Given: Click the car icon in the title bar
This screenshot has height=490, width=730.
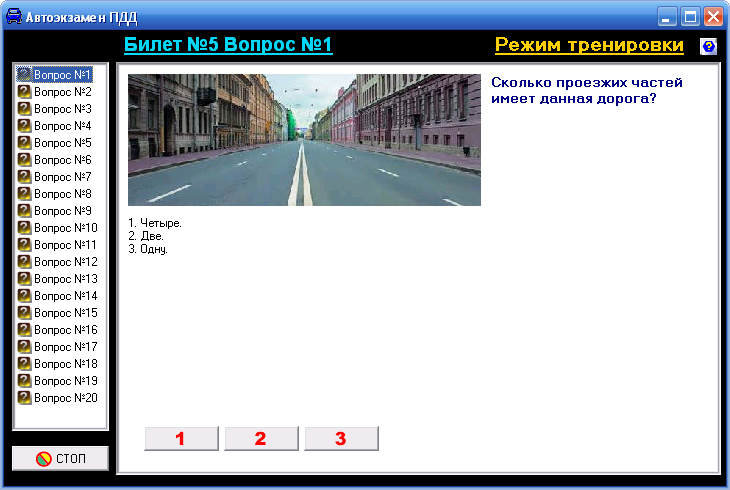Looking at the screenshot, I should (x=13, y=16).
